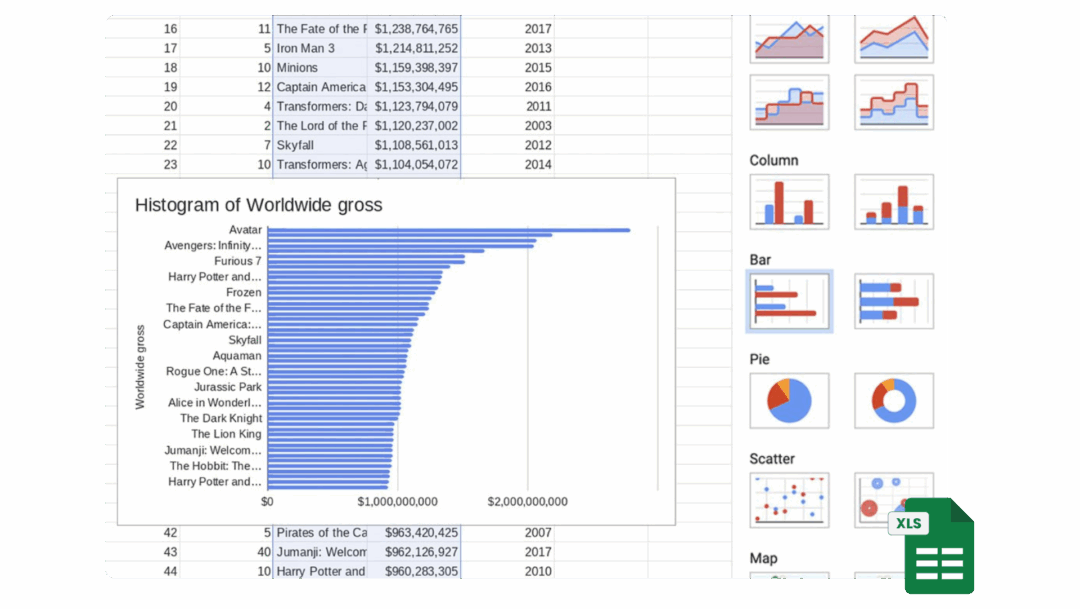Select the $962,126,927 gross cell

click(x=414, y=552)
